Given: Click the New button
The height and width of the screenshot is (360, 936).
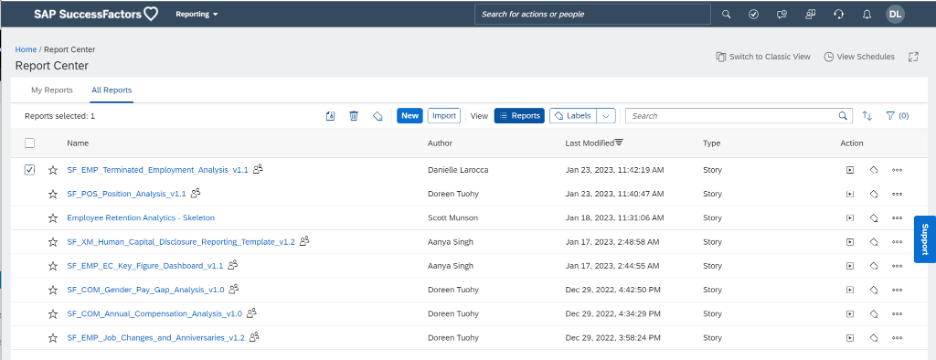Looking at the screenshot, I should click(410, 116).
